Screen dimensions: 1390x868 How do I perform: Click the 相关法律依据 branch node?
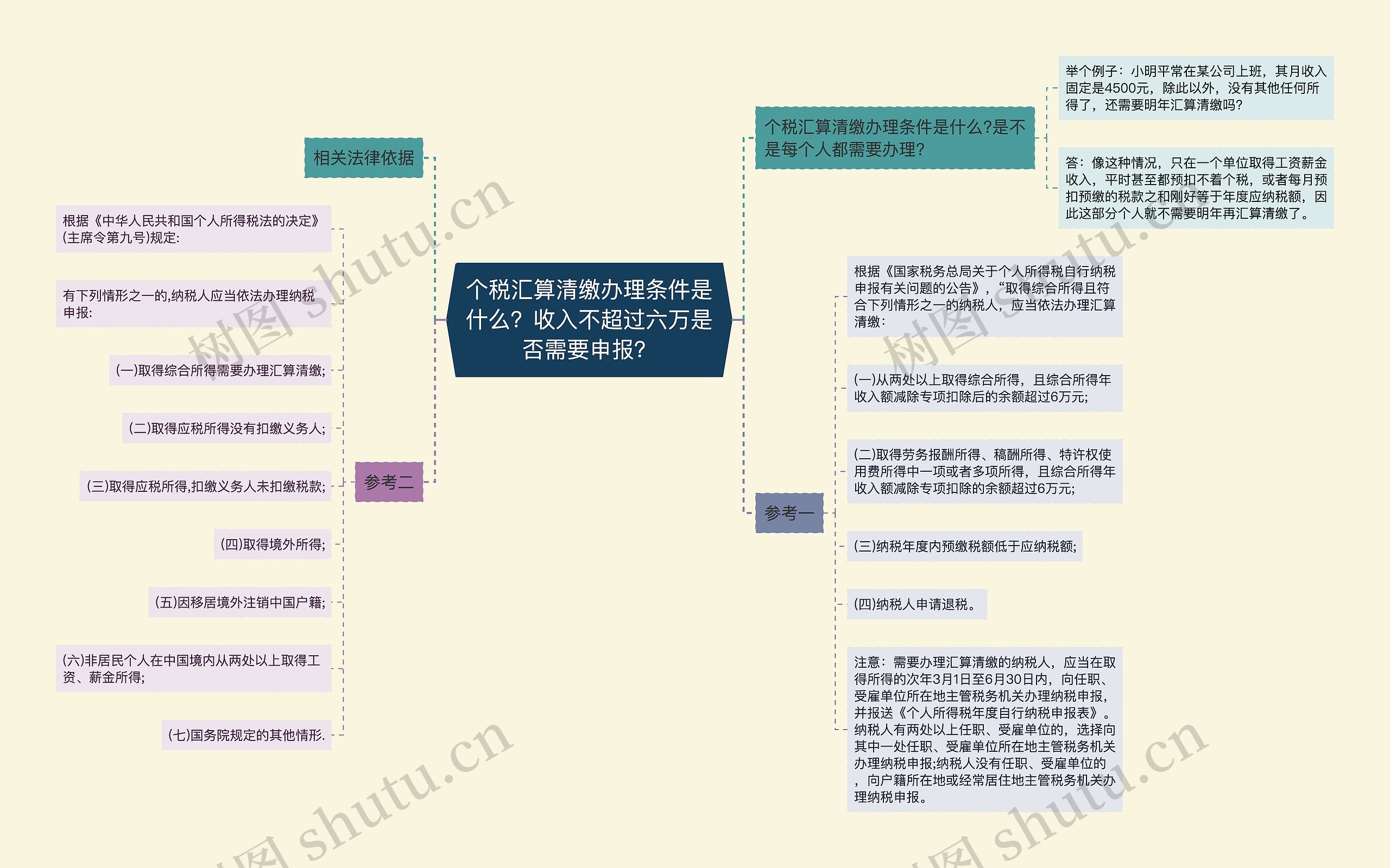pyautogui.click(x=363, y=158)
